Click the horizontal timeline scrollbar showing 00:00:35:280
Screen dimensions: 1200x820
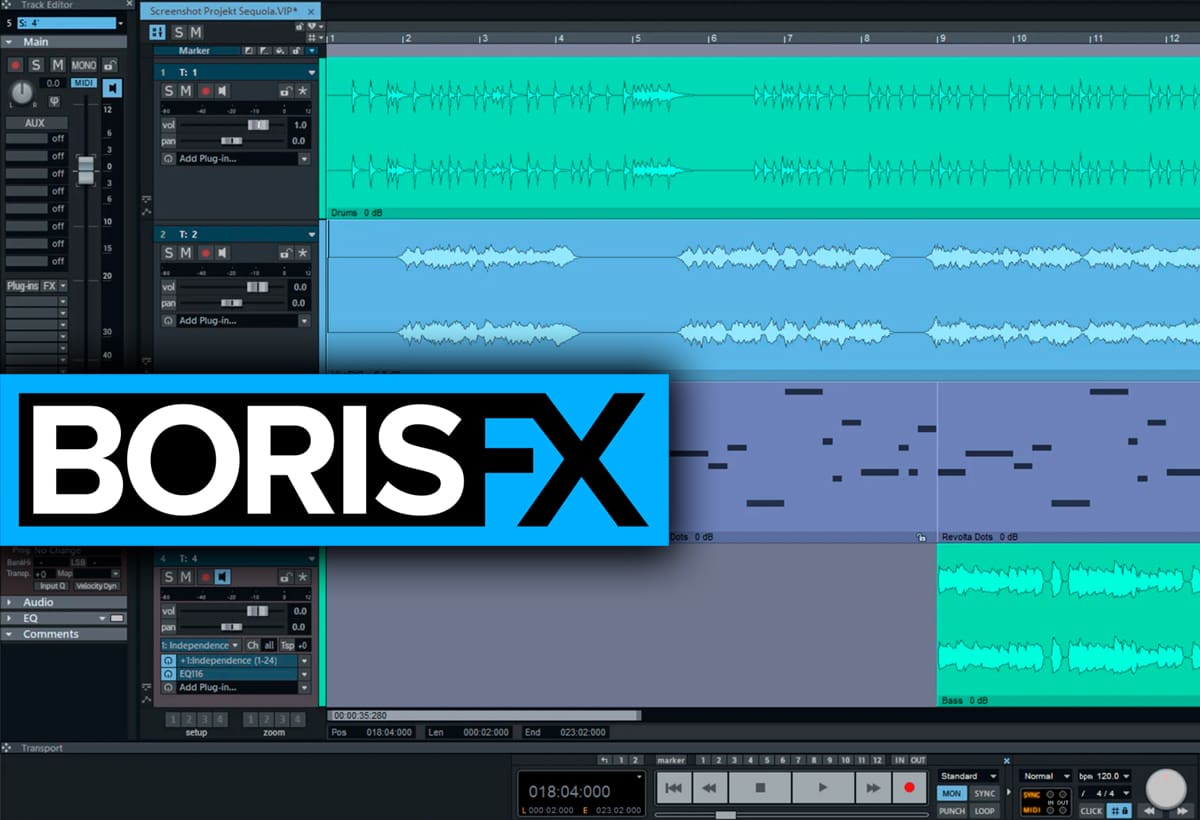484,715
